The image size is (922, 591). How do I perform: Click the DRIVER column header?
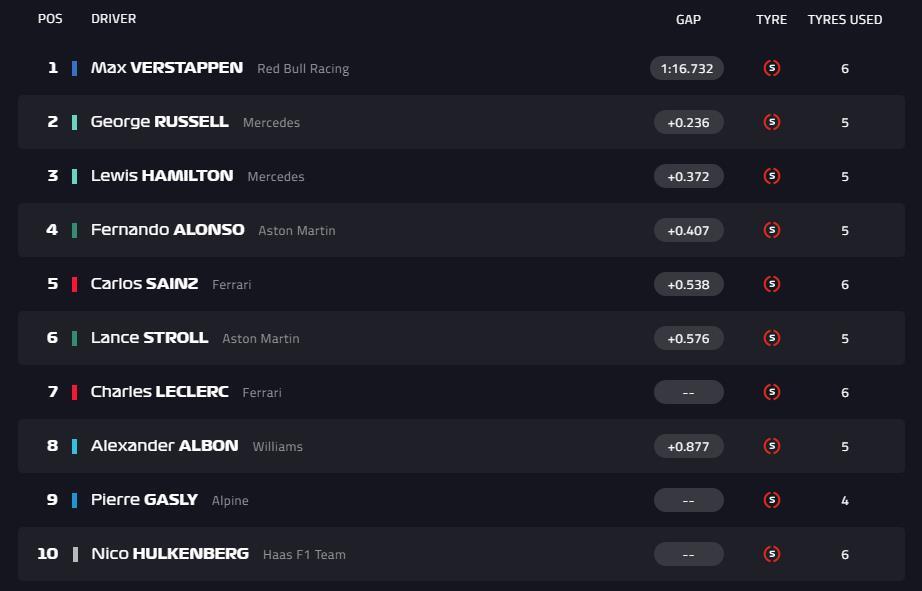click(x=113, y=19)
